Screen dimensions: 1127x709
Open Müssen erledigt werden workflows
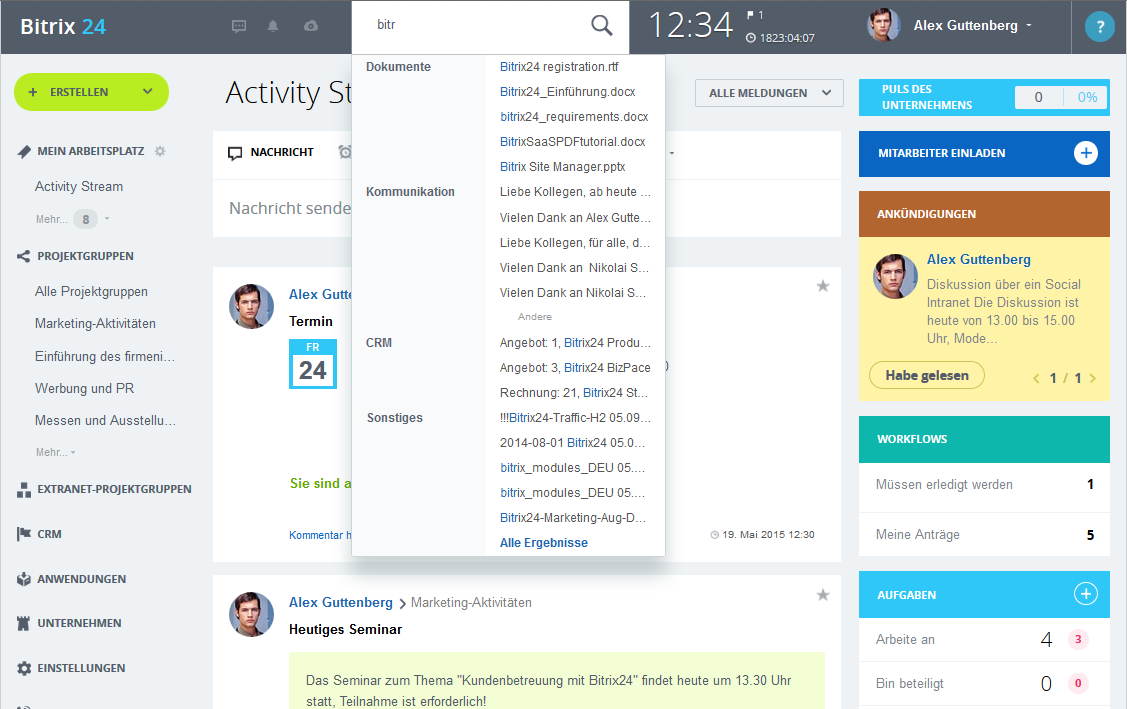pos(984,485)
